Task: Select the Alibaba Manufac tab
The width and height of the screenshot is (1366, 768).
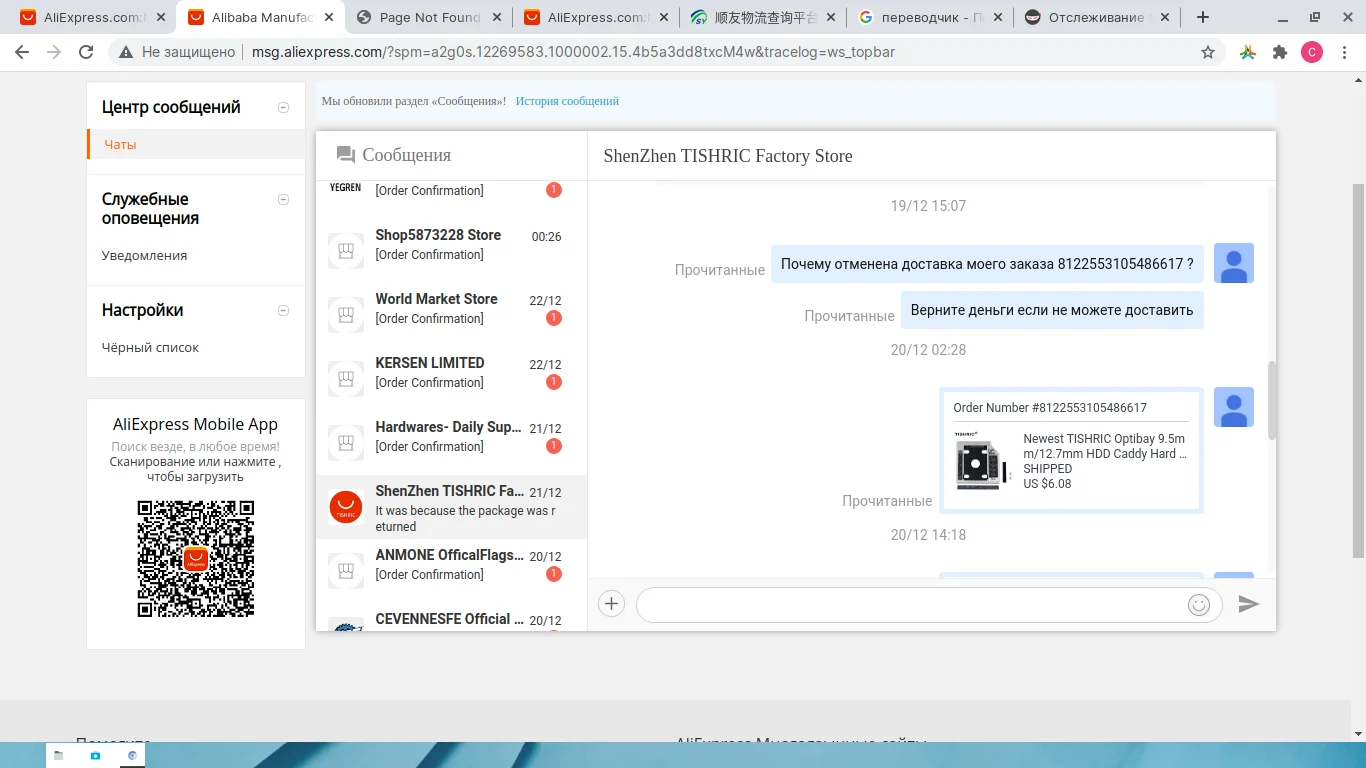Action: point(262,17)
